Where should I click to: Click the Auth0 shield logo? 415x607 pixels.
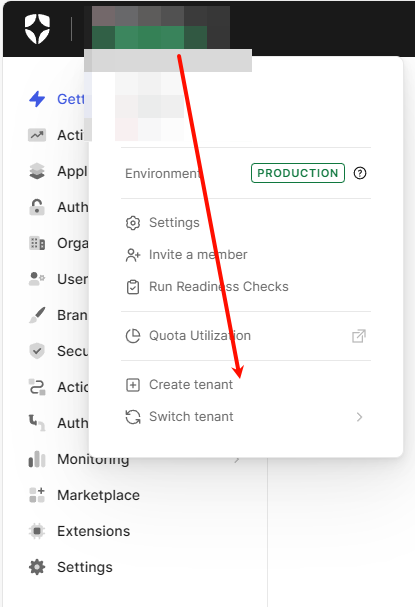37,29
